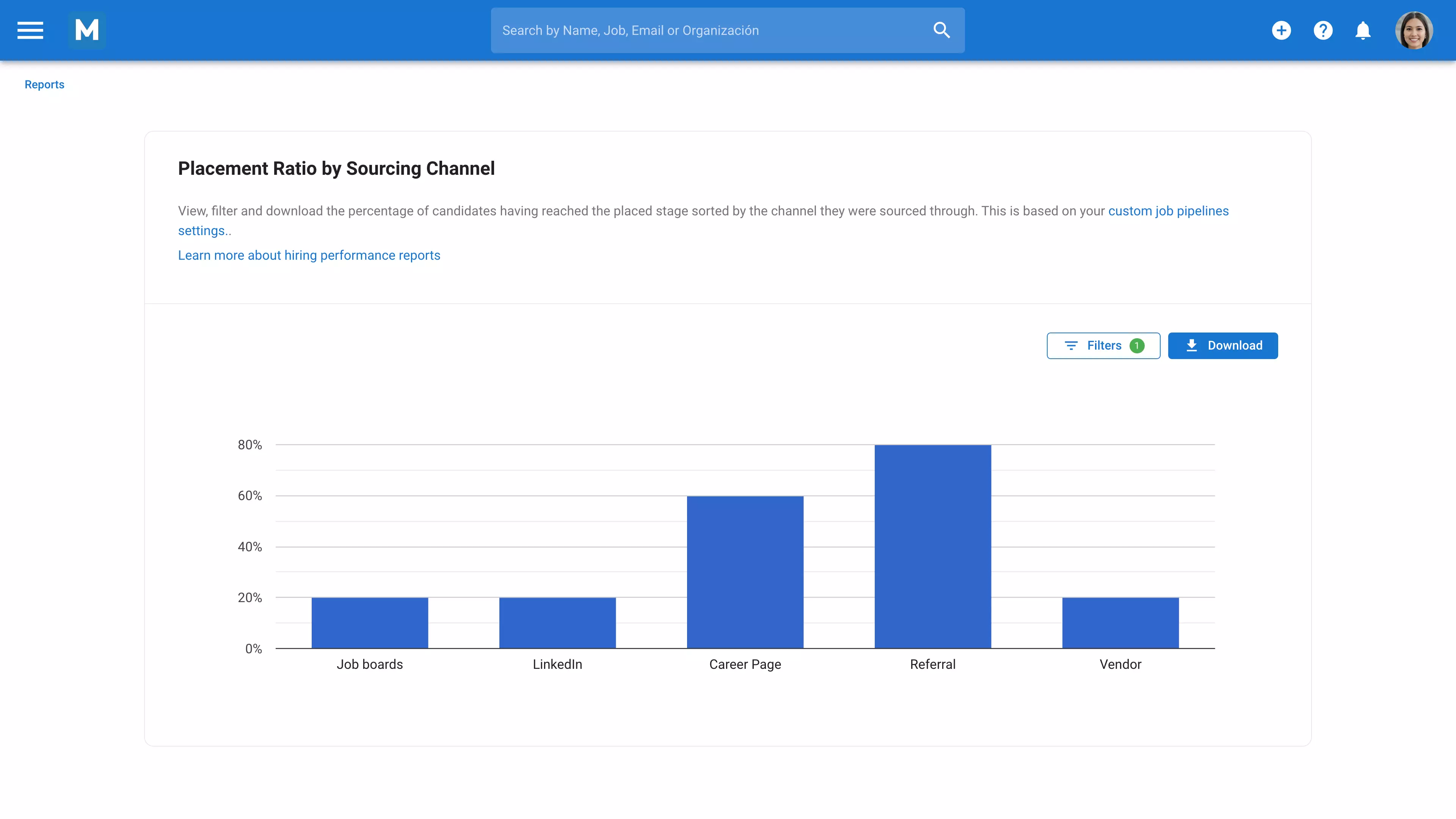The width and height of the screenshot is (1456, 819).
Task: Click the filter funnel icon
Action: [x=1072, y=345]
